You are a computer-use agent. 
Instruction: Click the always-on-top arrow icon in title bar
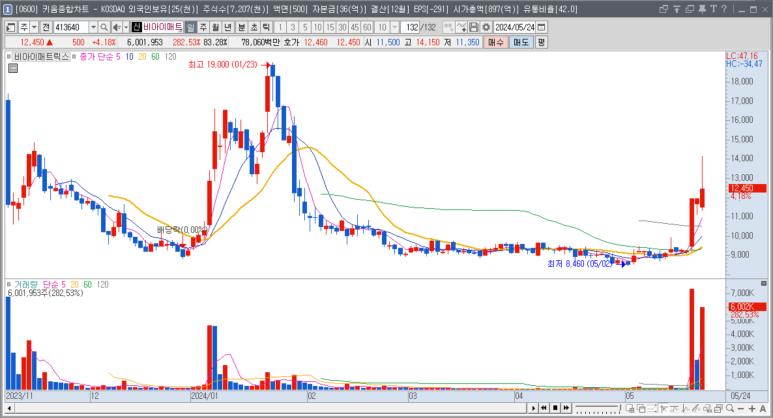676,9
